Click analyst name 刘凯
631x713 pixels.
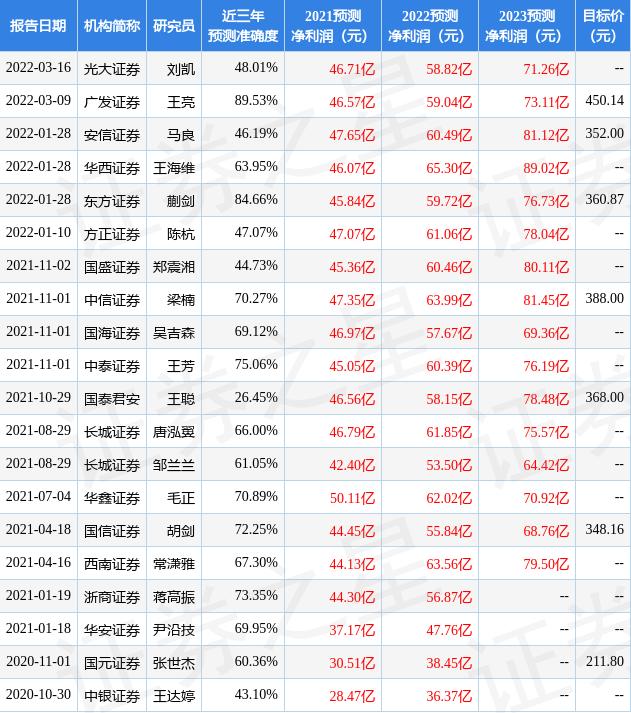point(181,69)
